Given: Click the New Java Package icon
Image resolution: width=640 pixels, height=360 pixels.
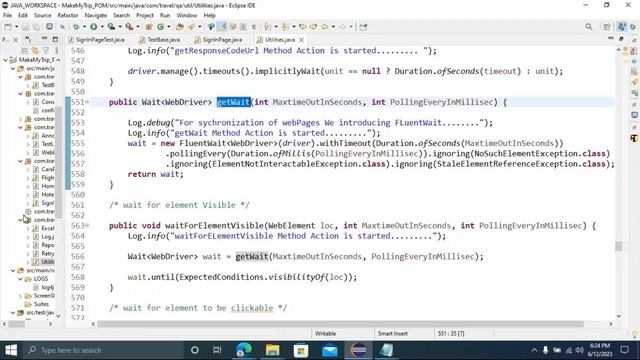Looking at the screenshot, I should click(x=149, y=27).
